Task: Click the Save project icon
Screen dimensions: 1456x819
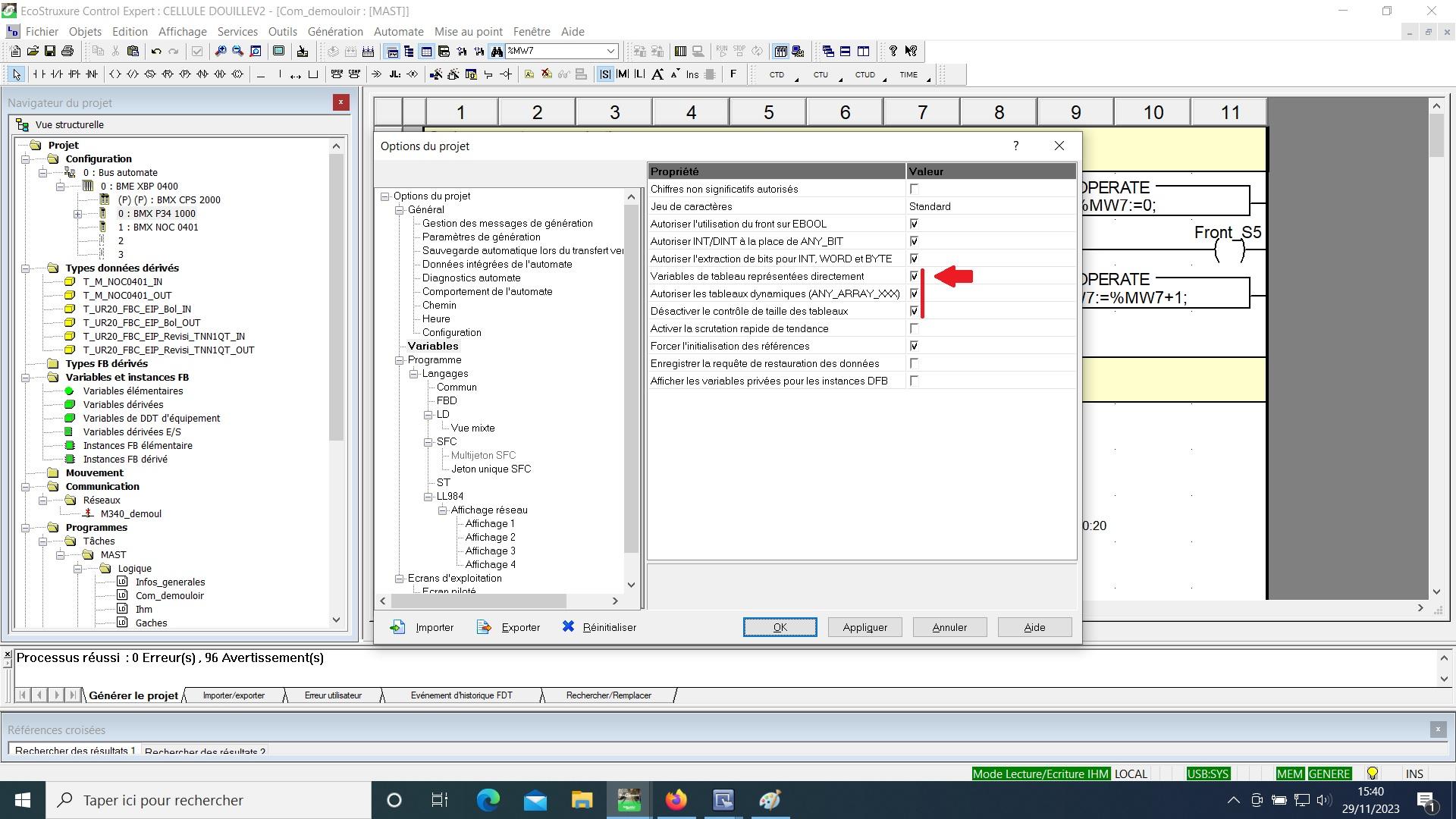Action: pyautogui.click(x=50, y=52)
